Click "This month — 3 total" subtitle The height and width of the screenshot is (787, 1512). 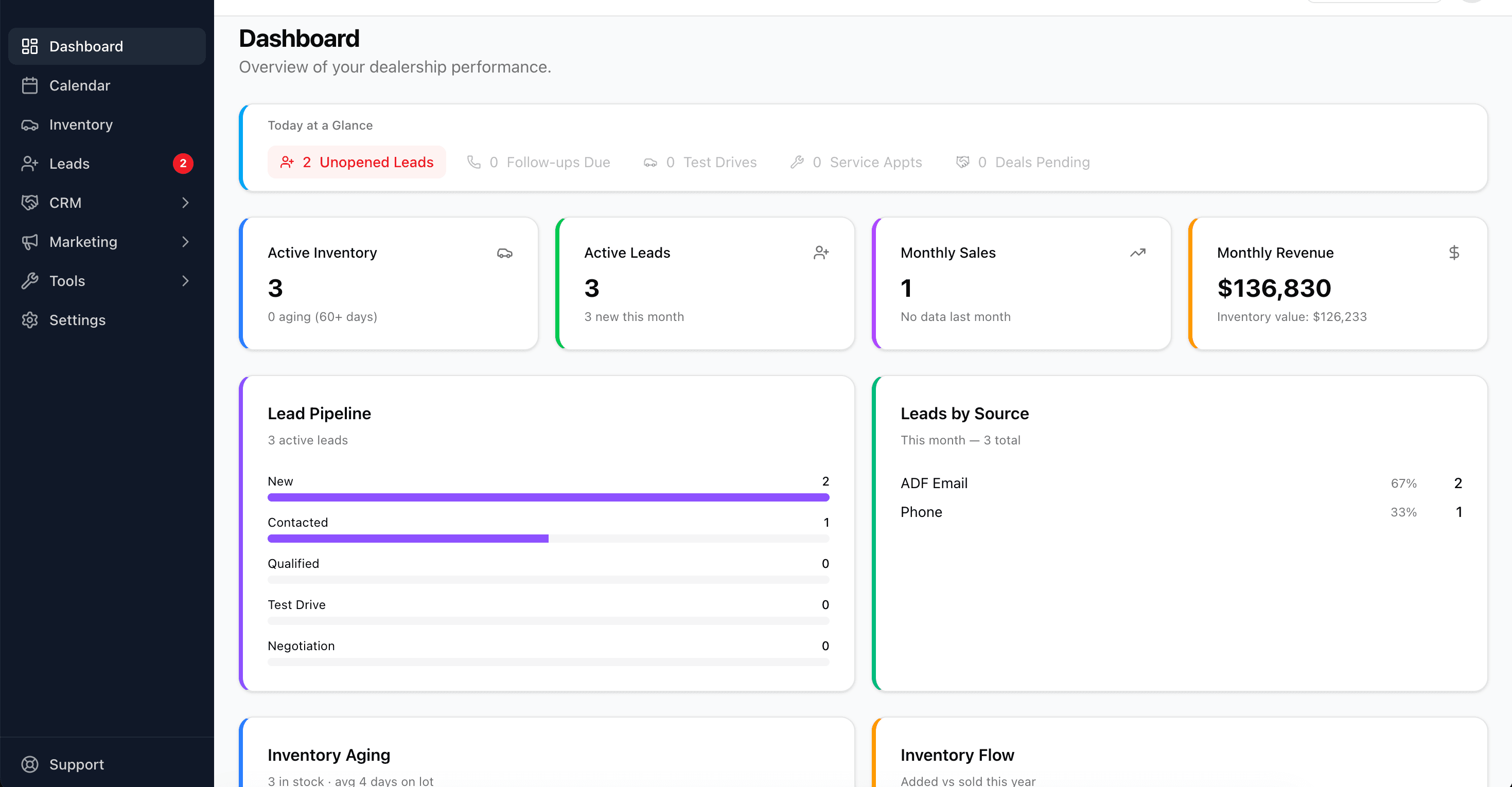pyautogui.click(x=960, y=440)
